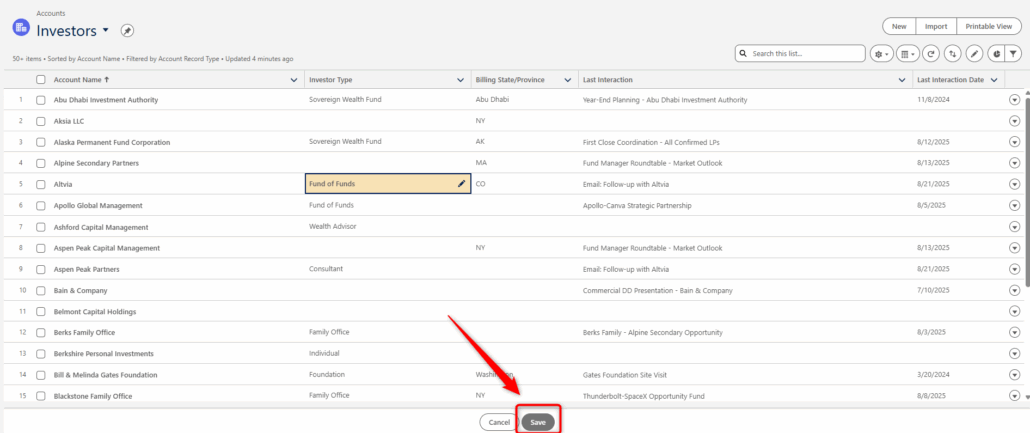Open row actions for Belmont Capital Holdings

tap(1014, 311)
